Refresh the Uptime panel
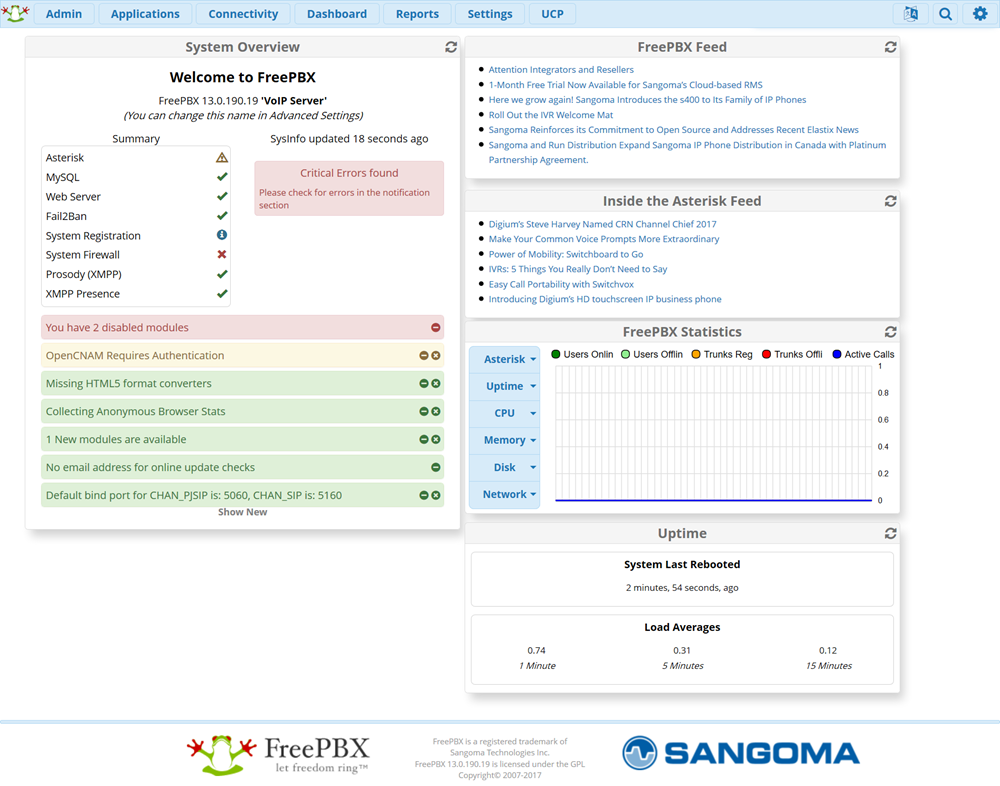The width and height of the screenshot is (1000, 786). coord(890,533)
